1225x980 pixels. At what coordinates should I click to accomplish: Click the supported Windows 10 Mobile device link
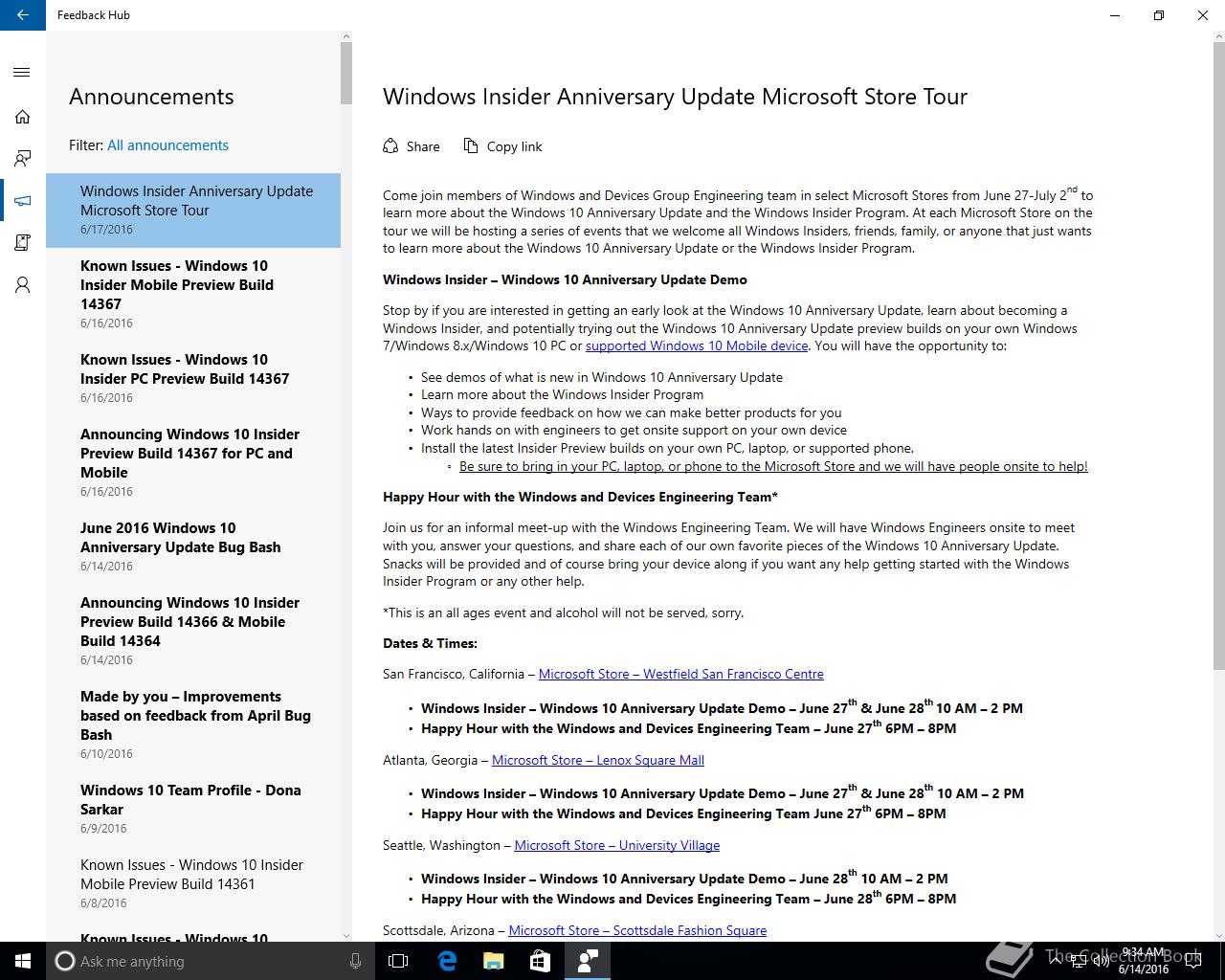tap(697, 345)
